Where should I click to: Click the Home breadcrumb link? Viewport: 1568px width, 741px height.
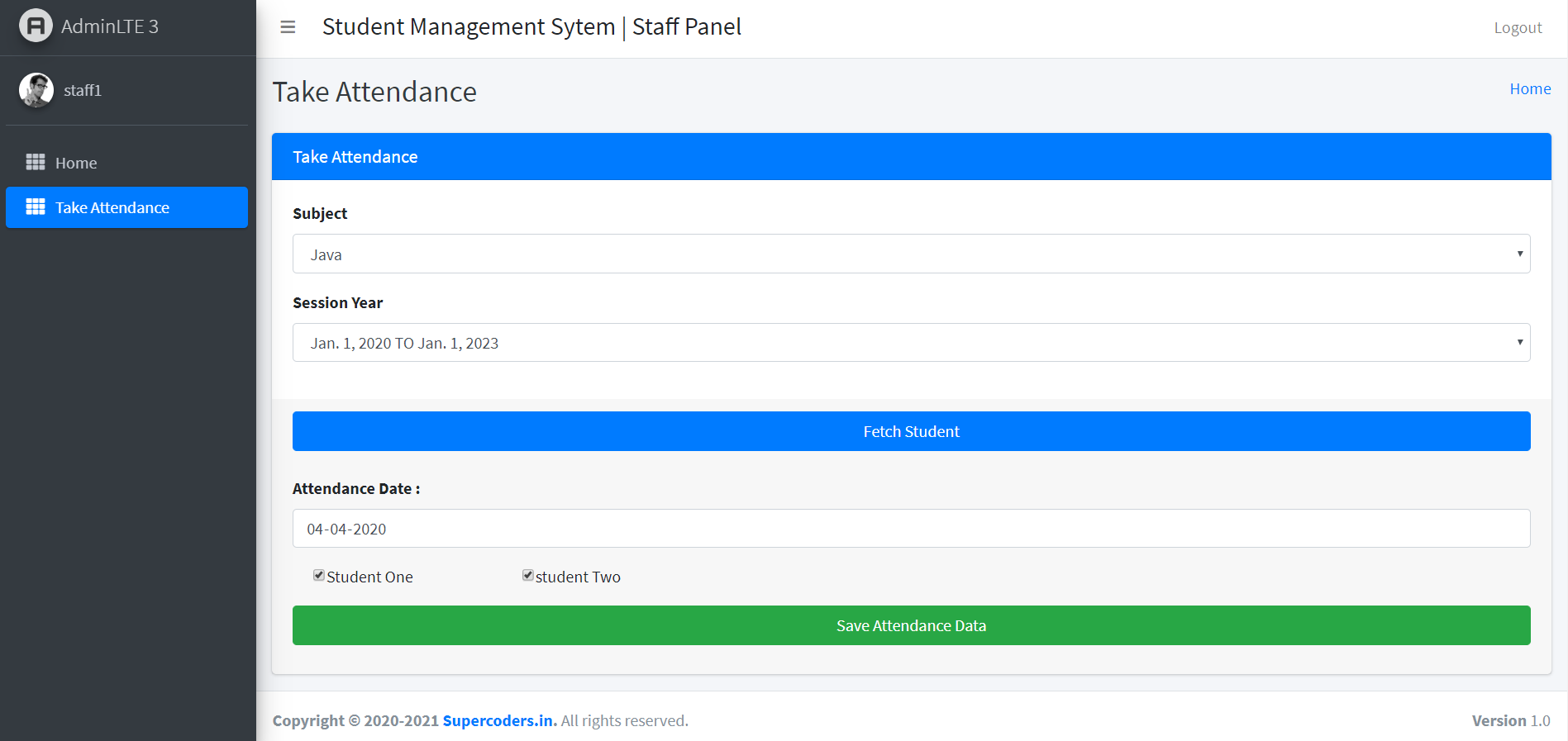click(1530, 88)
